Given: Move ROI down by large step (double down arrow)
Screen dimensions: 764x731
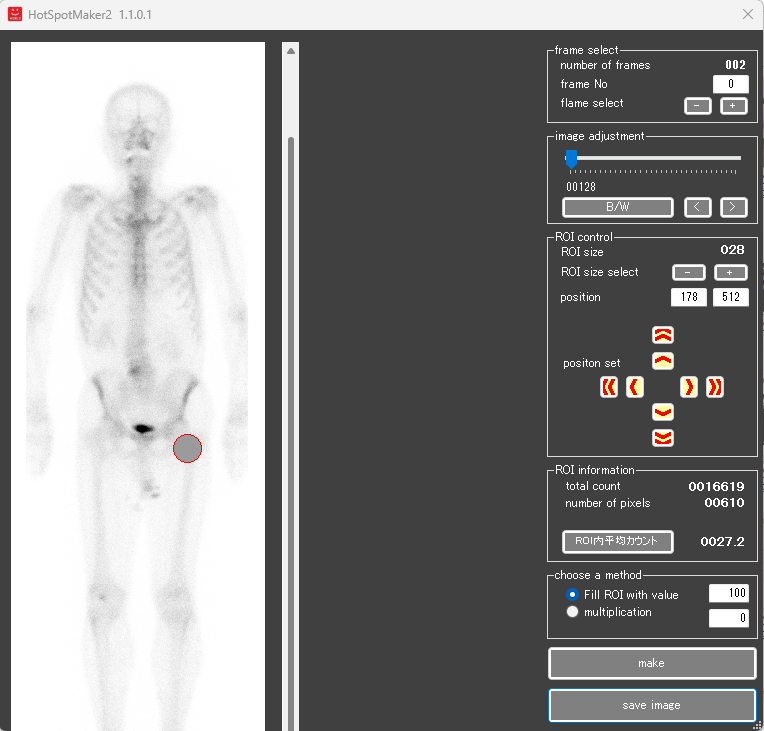Looking at the screenshot, I should pyautogui.click(x=663, y=438).
